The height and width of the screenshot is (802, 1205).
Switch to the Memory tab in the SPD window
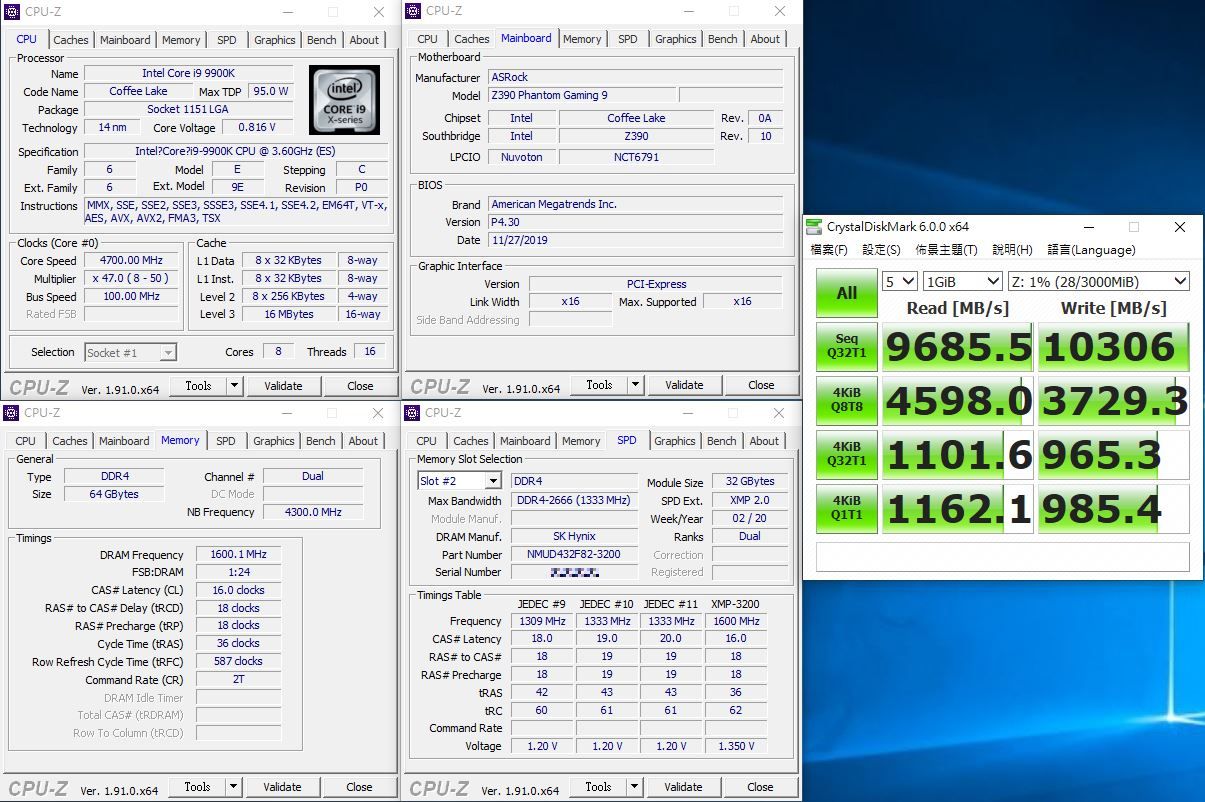581,441
